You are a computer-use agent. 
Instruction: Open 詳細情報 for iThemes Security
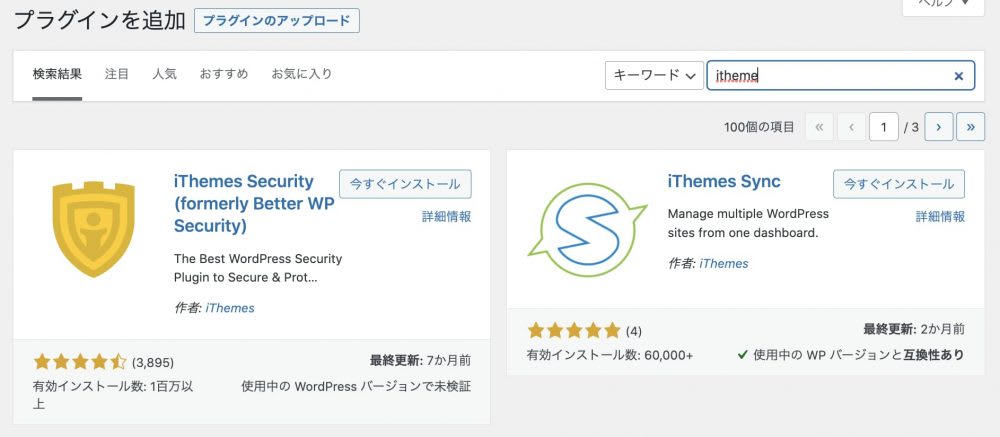coord(446,216)
